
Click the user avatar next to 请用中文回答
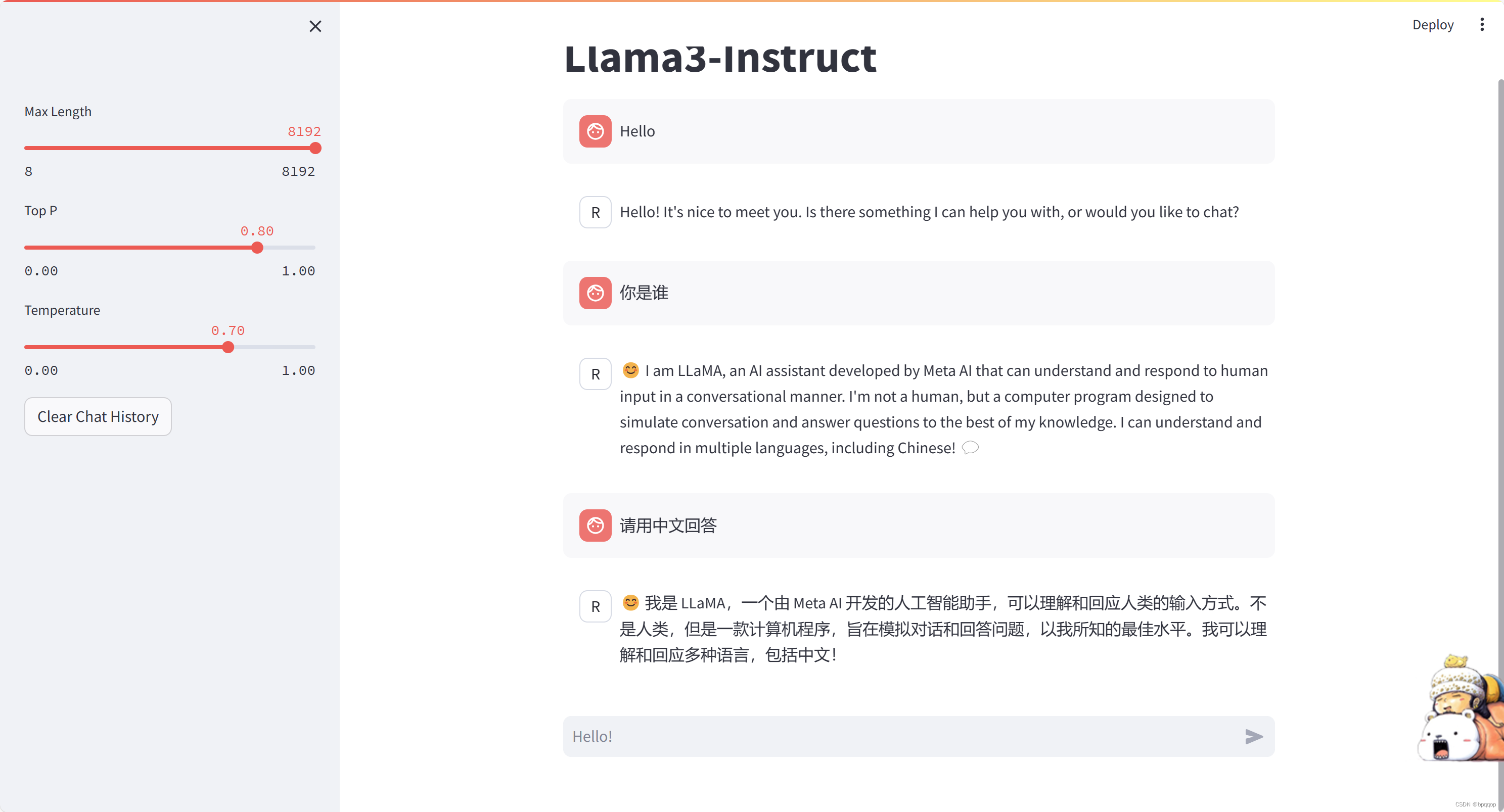(x=595, y=525)
